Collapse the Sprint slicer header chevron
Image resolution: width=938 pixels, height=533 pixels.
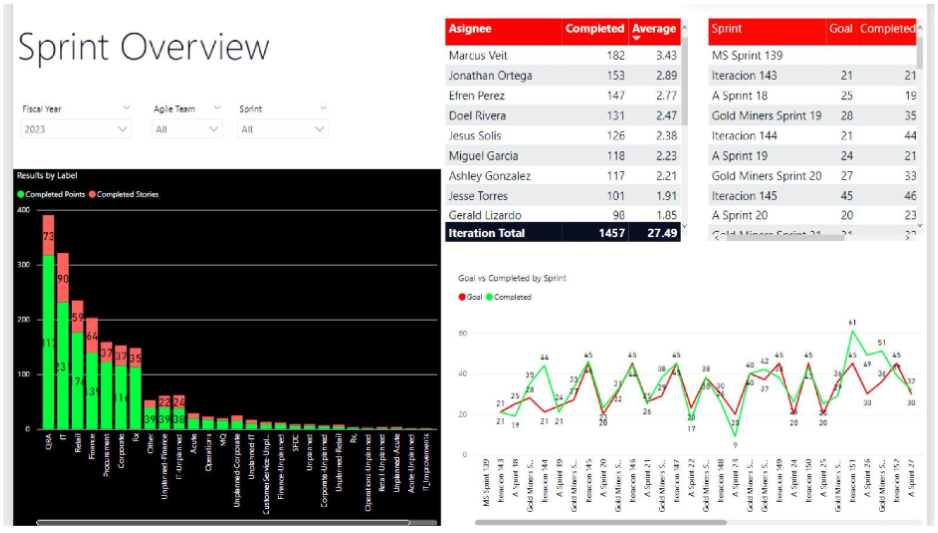pyautogui.click(x=323, y=108)
